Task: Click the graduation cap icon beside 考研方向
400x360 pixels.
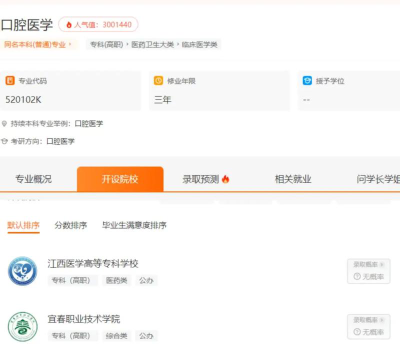Action: point(4,141)
